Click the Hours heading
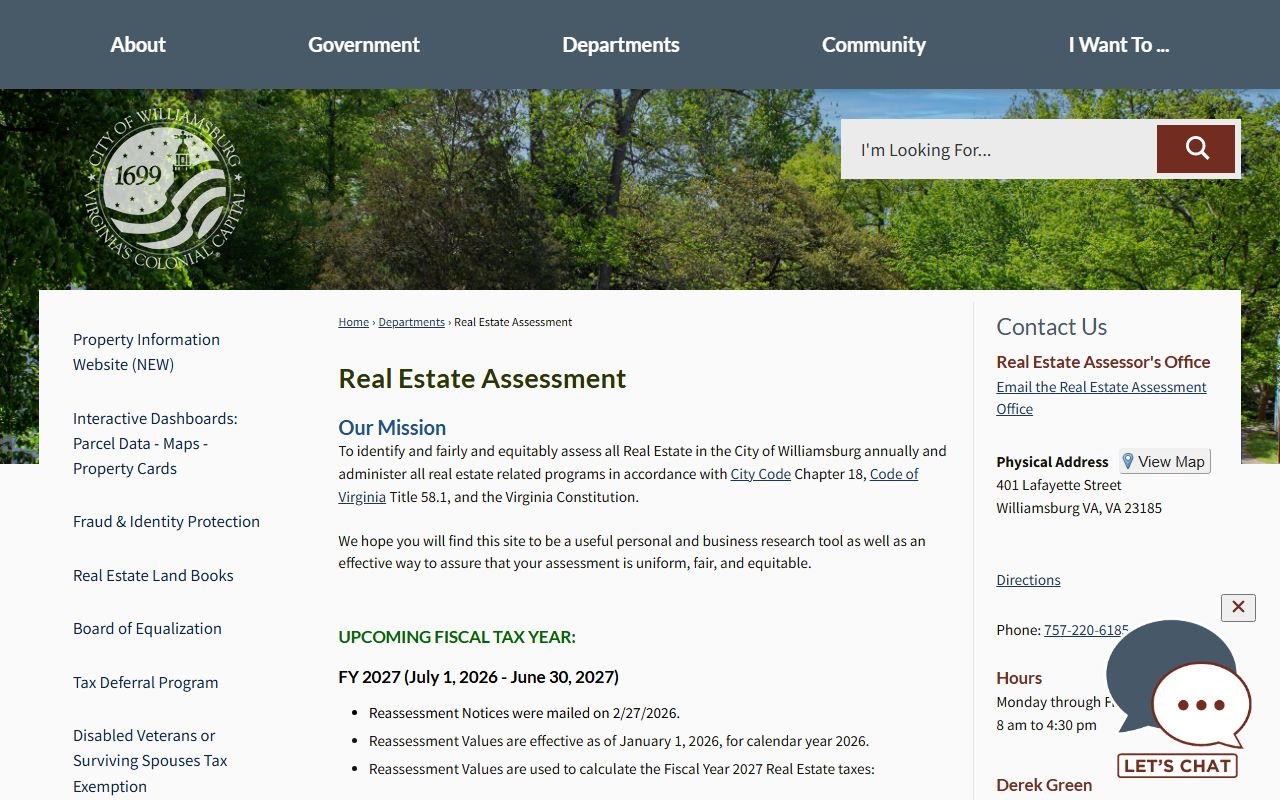This screenshot has width=1280, height=800. pyautogui.click(x=1019, y=678)
